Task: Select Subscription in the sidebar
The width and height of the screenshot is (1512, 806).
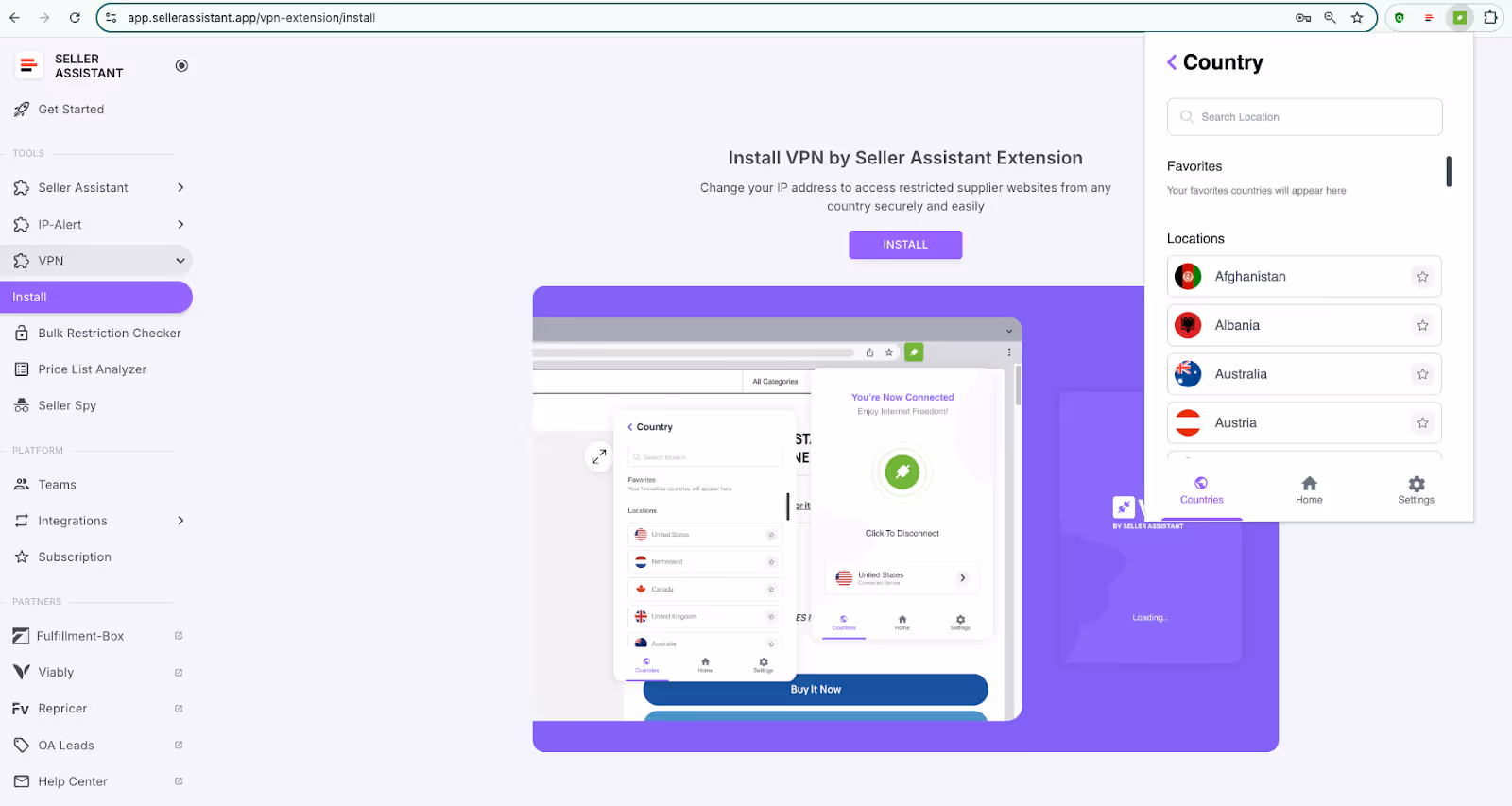Action: (75, 557)
